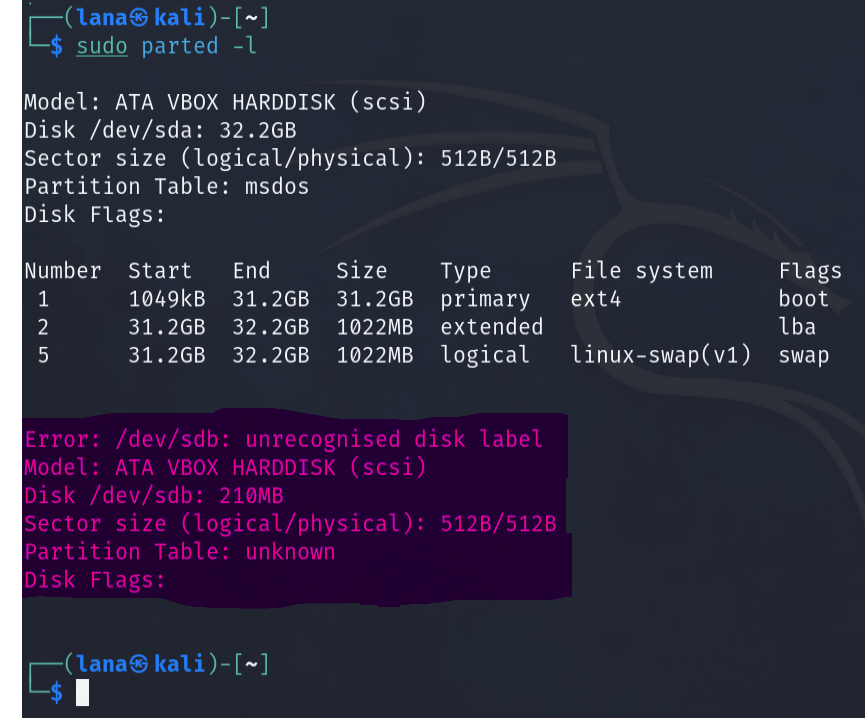The height and width of the screenshot is (718, 865).
Task: Click the Kali skull icon in bottom prompt
Action: pyautogui.click(x=138, y=663)
